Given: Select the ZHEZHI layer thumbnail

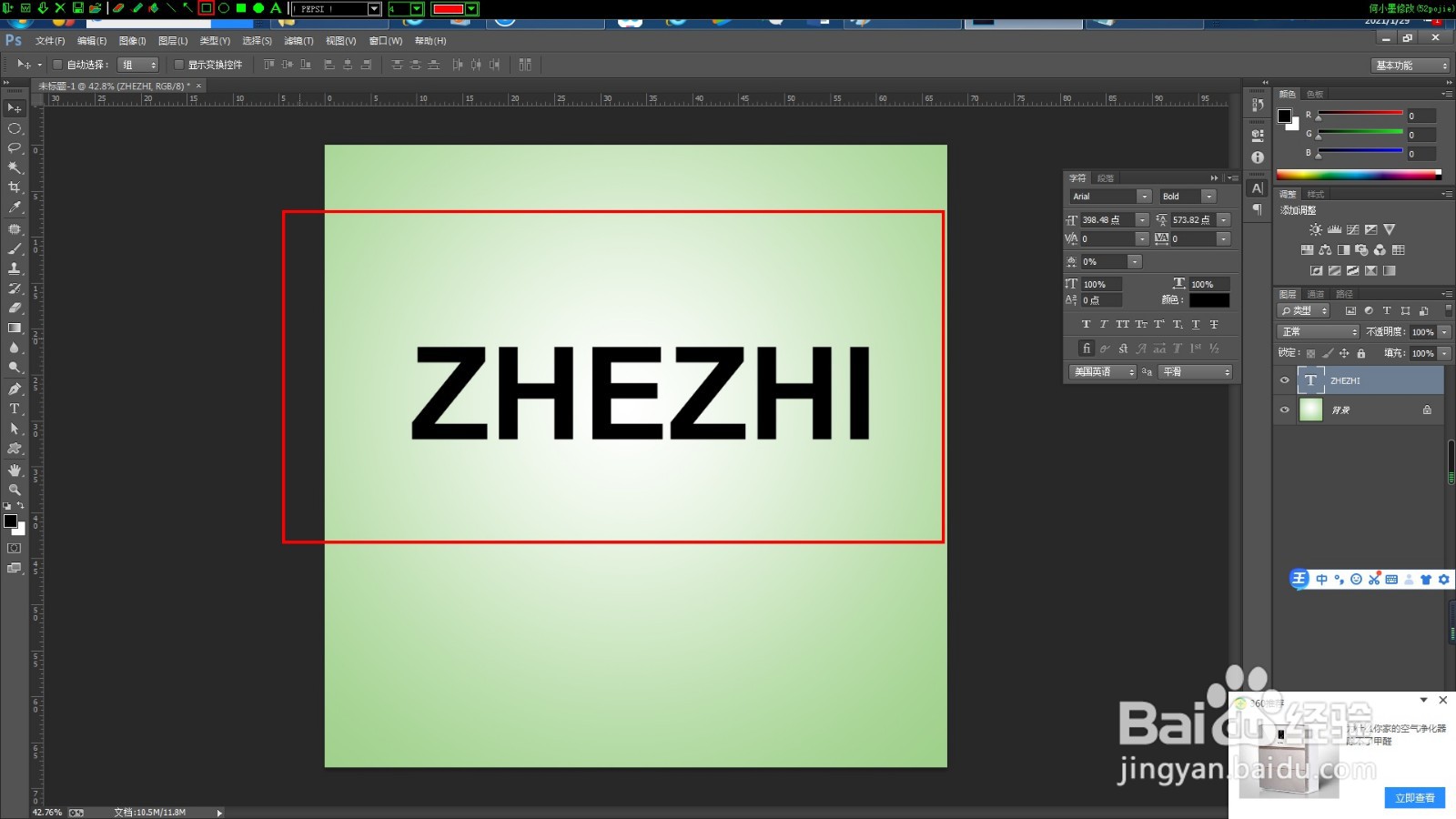Looking at the screenshot, I should [x=1310, y=380].
